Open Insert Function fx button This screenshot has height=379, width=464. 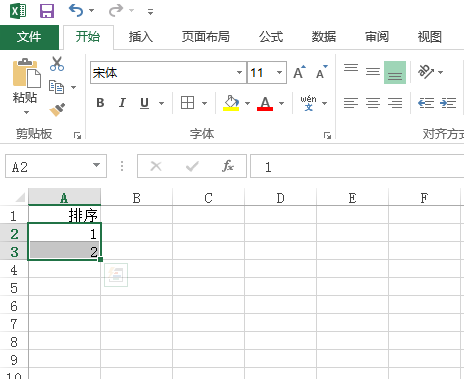coord(228,166)
